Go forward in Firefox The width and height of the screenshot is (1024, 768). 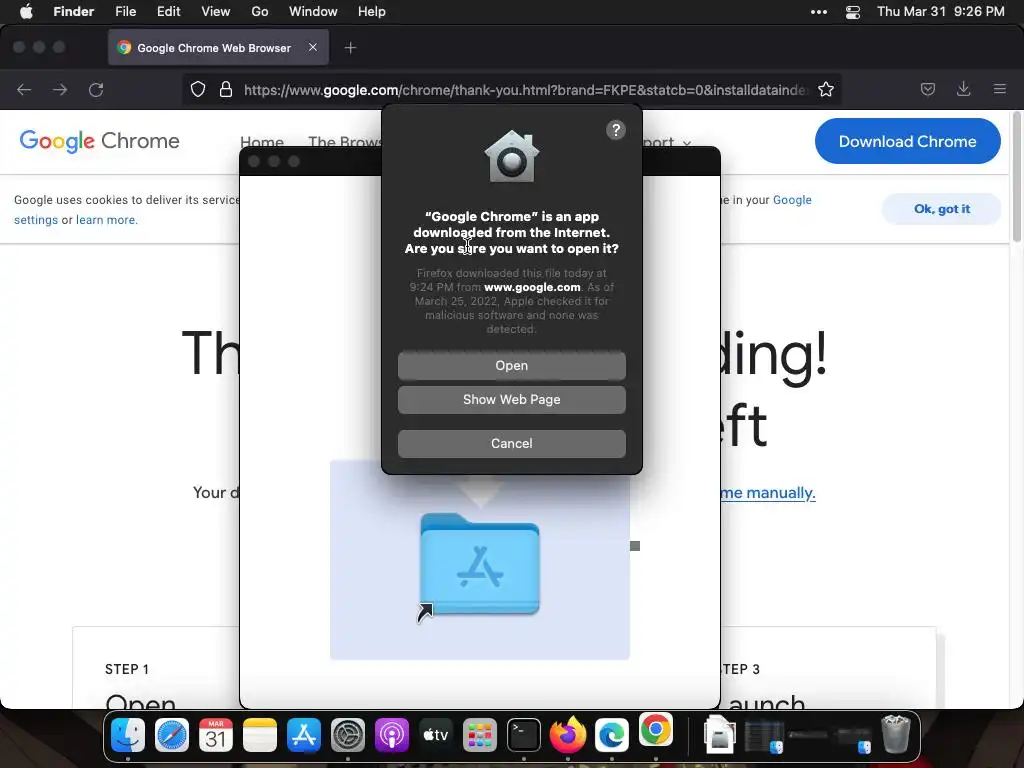coord(60,89)
